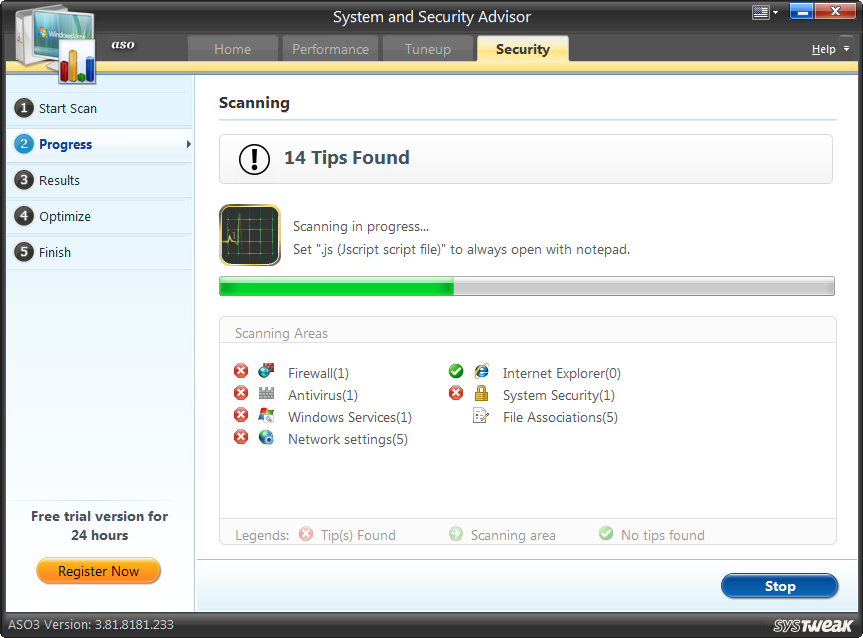Click the Tip(s) Found legend marker

click(306, 535)
